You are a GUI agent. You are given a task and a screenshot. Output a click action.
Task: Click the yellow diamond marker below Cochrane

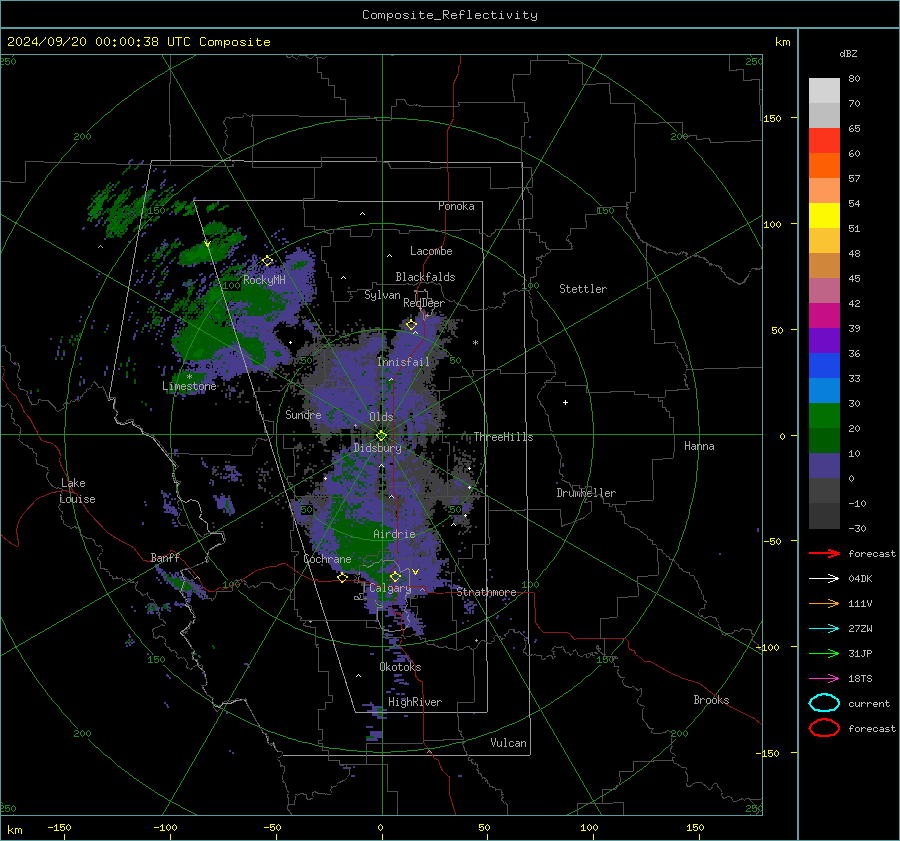coord(343,578)
